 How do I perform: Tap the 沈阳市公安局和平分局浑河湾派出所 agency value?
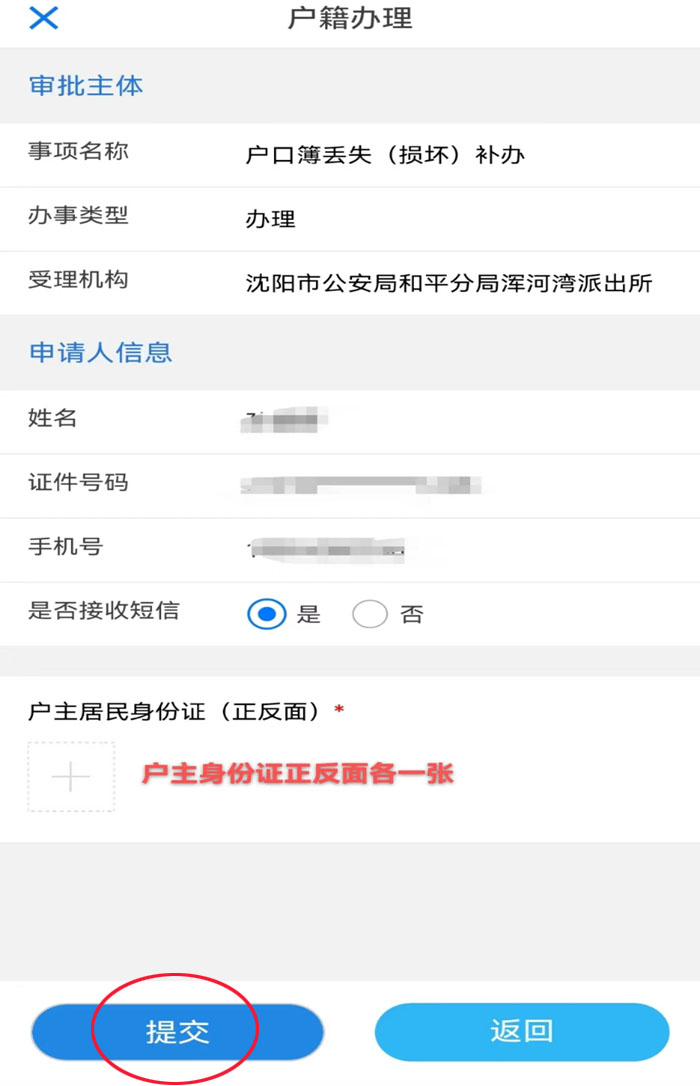449,283
